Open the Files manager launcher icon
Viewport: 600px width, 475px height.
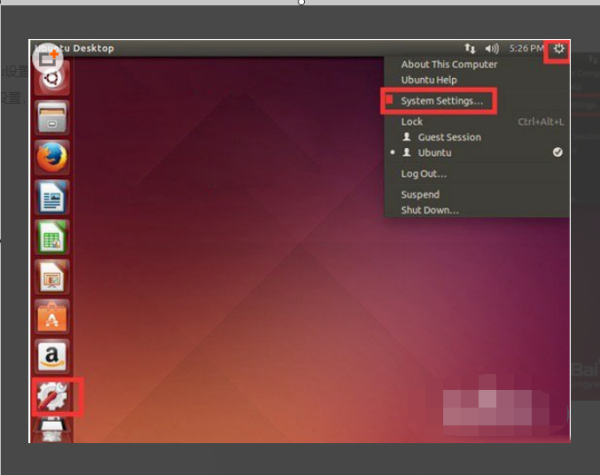(52, 118)
